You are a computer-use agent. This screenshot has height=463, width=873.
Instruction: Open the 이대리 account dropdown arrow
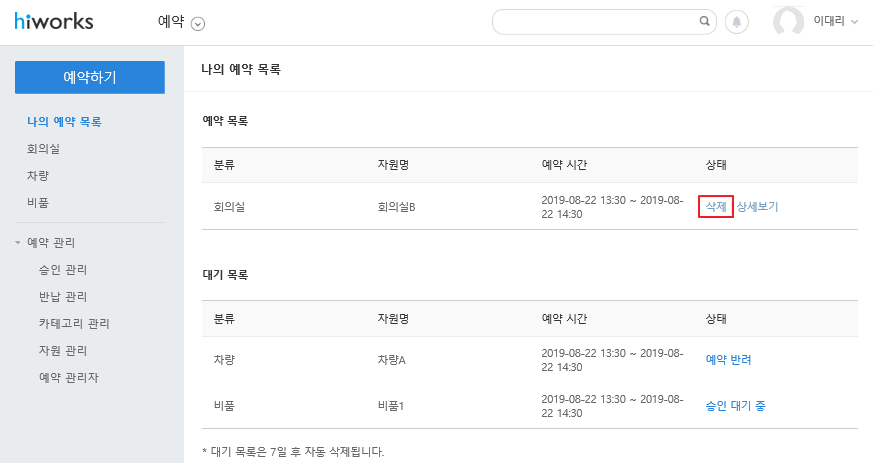click(x=855, y=22)
